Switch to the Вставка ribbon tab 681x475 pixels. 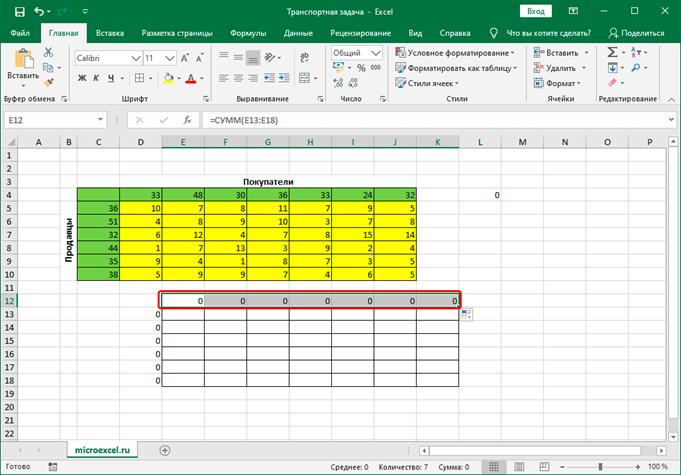tap(110, 33)
